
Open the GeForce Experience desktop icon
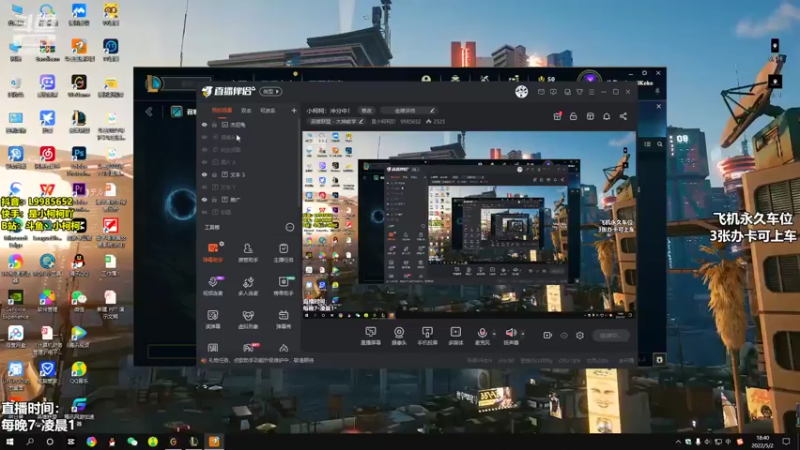coord(15,305)
